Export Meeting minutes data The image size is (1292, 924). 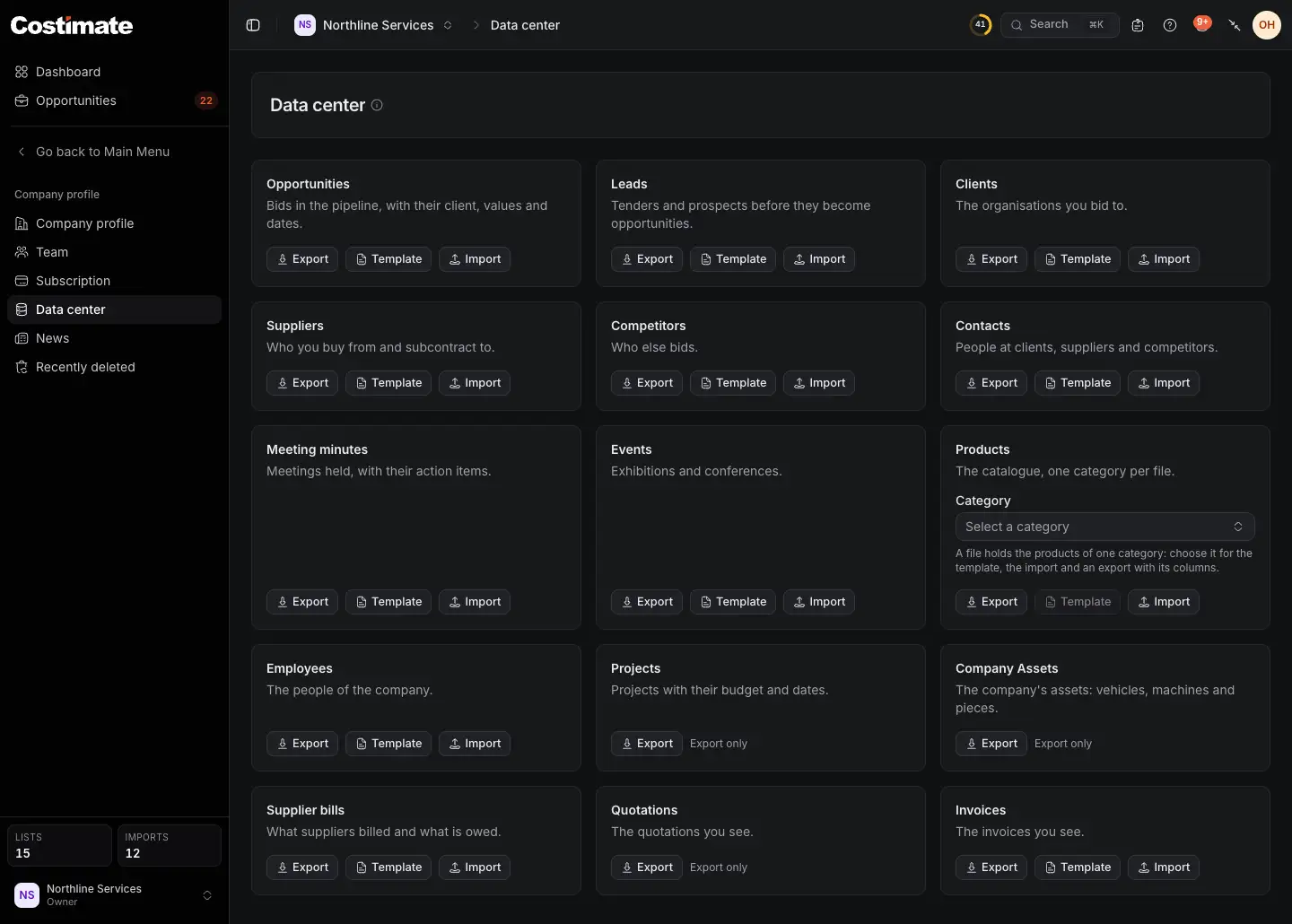[302, 602]
